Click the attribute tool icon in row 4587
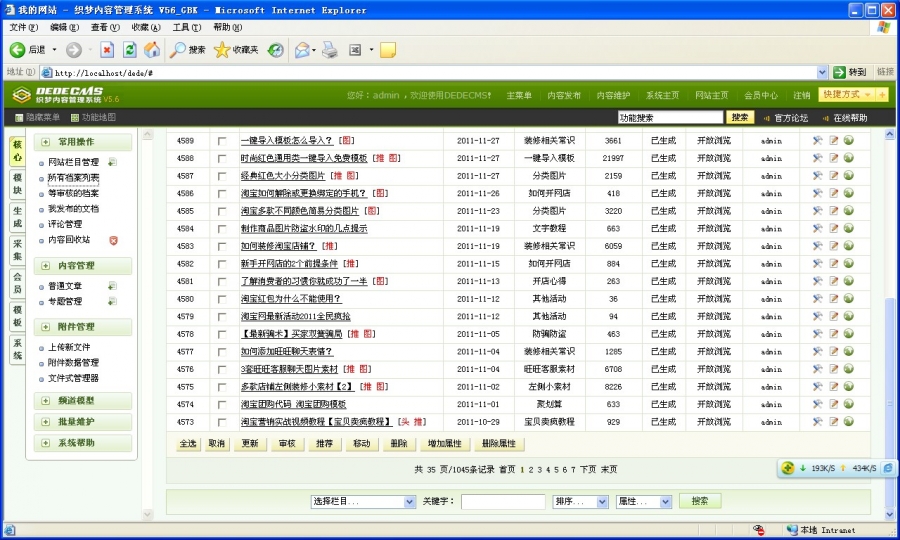The image size is (900, 540). 817,176
